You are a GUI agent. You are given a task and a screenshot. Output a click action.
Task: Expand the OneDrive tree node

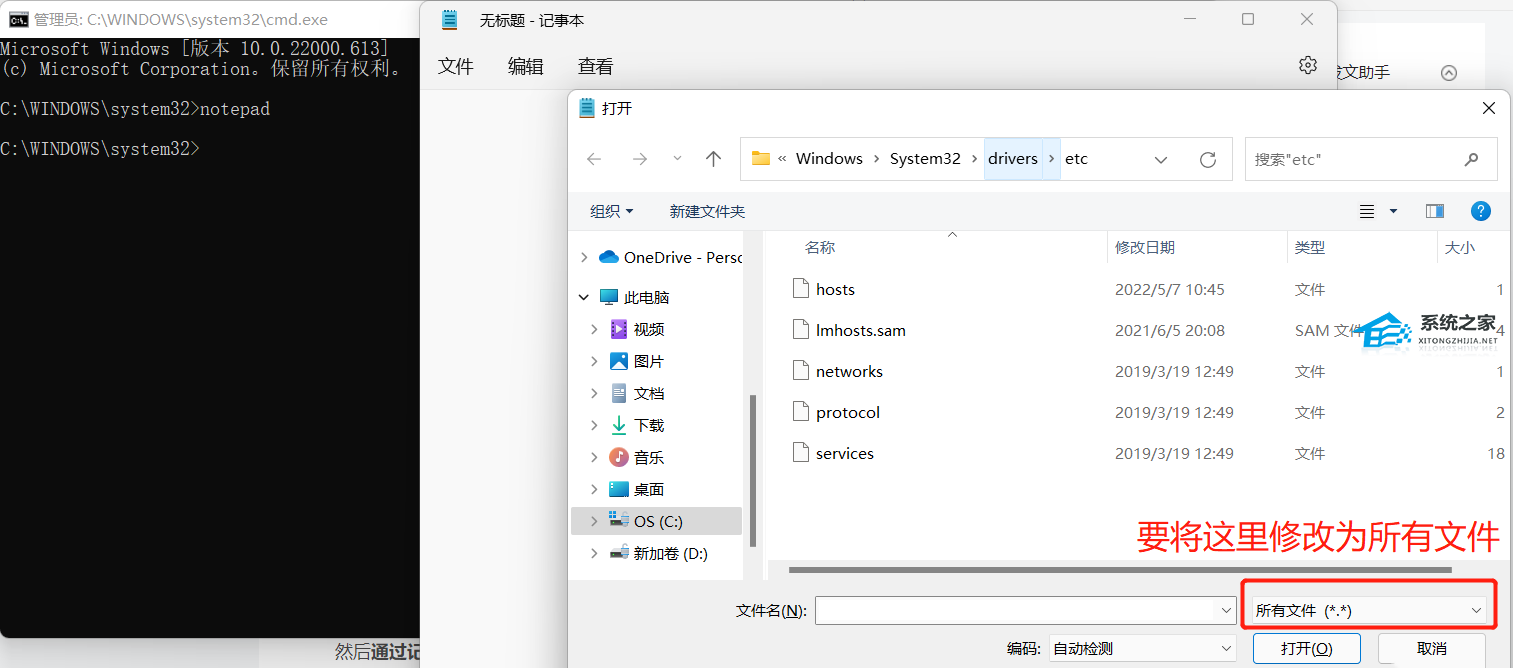tap(584, 257)
